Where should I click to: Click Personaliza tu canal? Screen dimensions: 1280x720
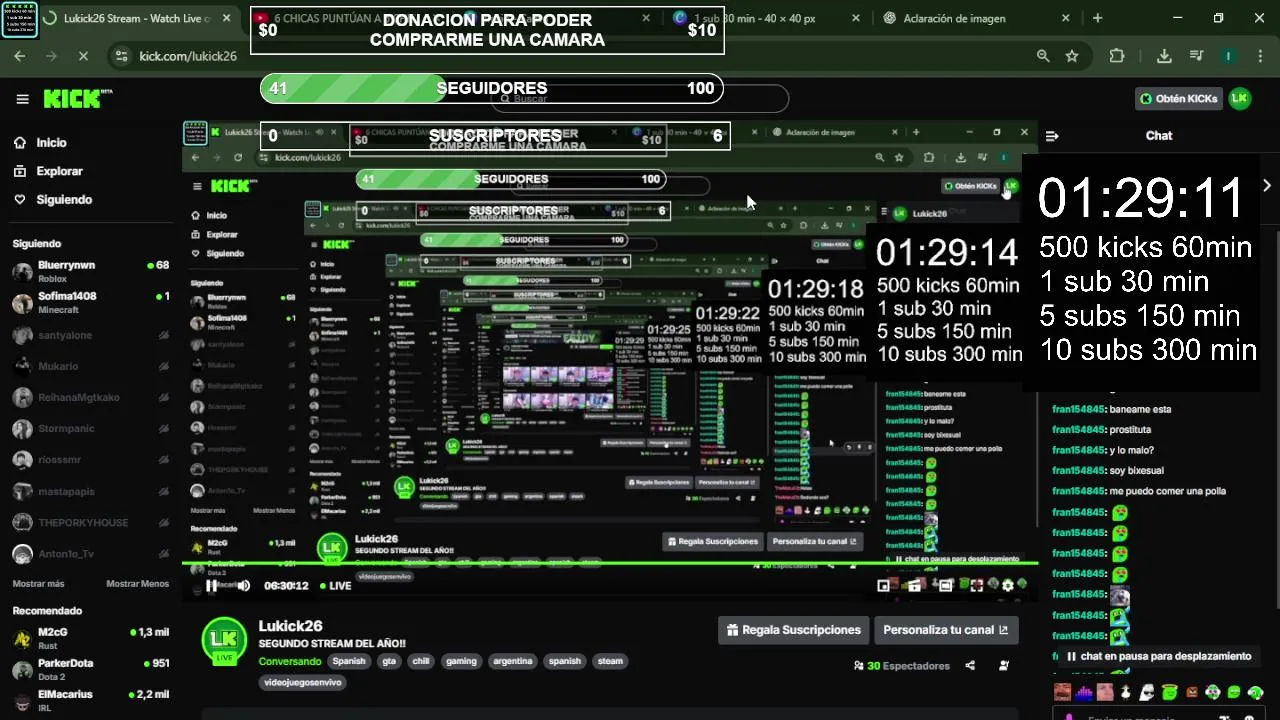(947, 630)
